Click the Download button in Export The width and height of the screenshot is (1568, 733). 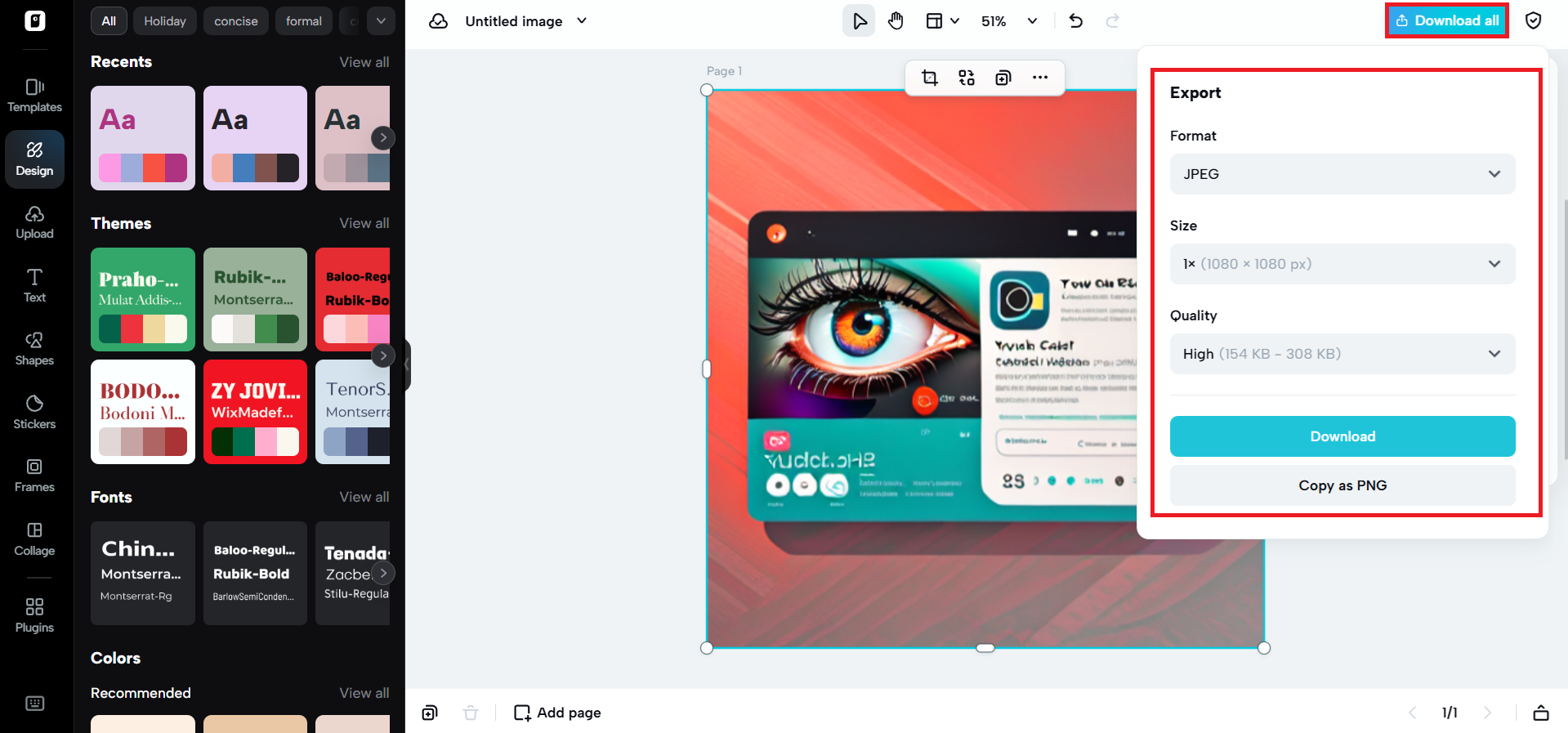(1342, 436)
